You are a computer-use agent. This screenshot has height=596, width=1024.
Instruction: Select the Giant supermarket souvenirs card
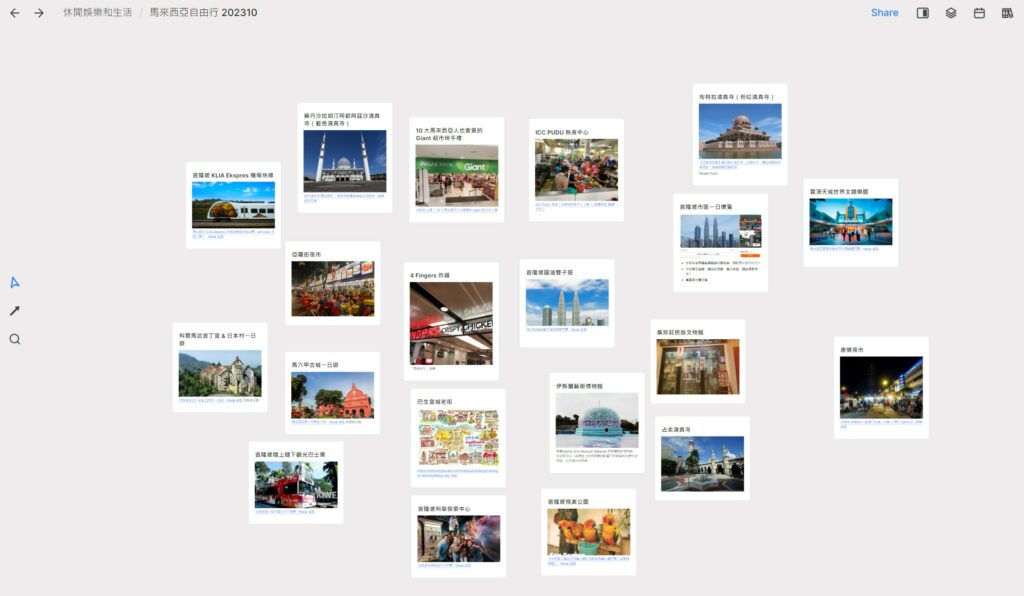(456, 168)
